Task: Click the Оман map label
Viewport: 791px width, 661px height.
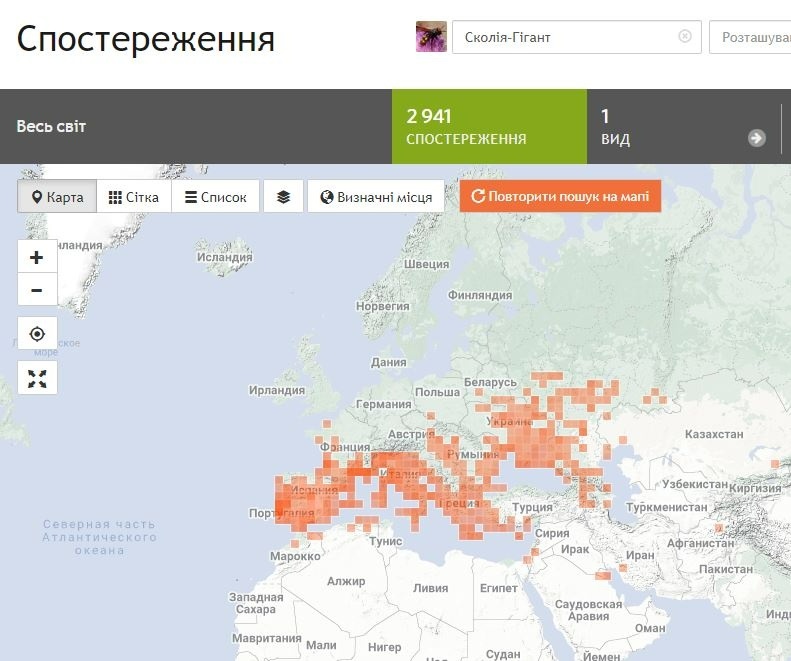Action: 650,628
